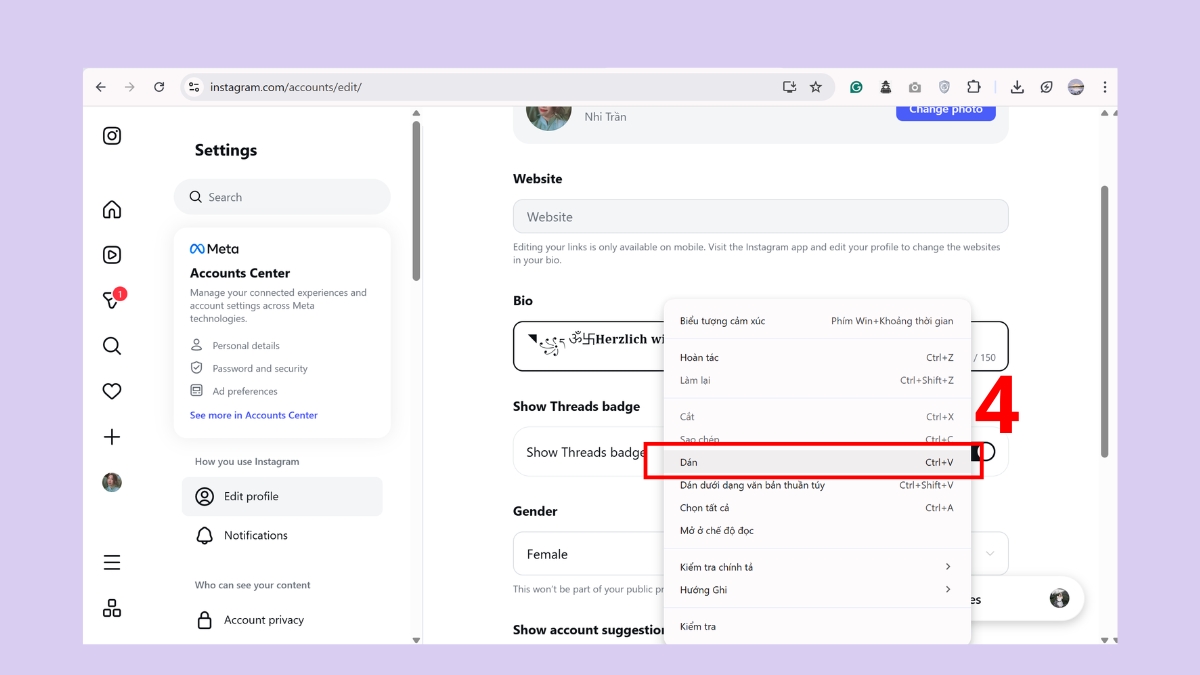Open the Home feed icon
1200x675 pixels.
point(111,209)
